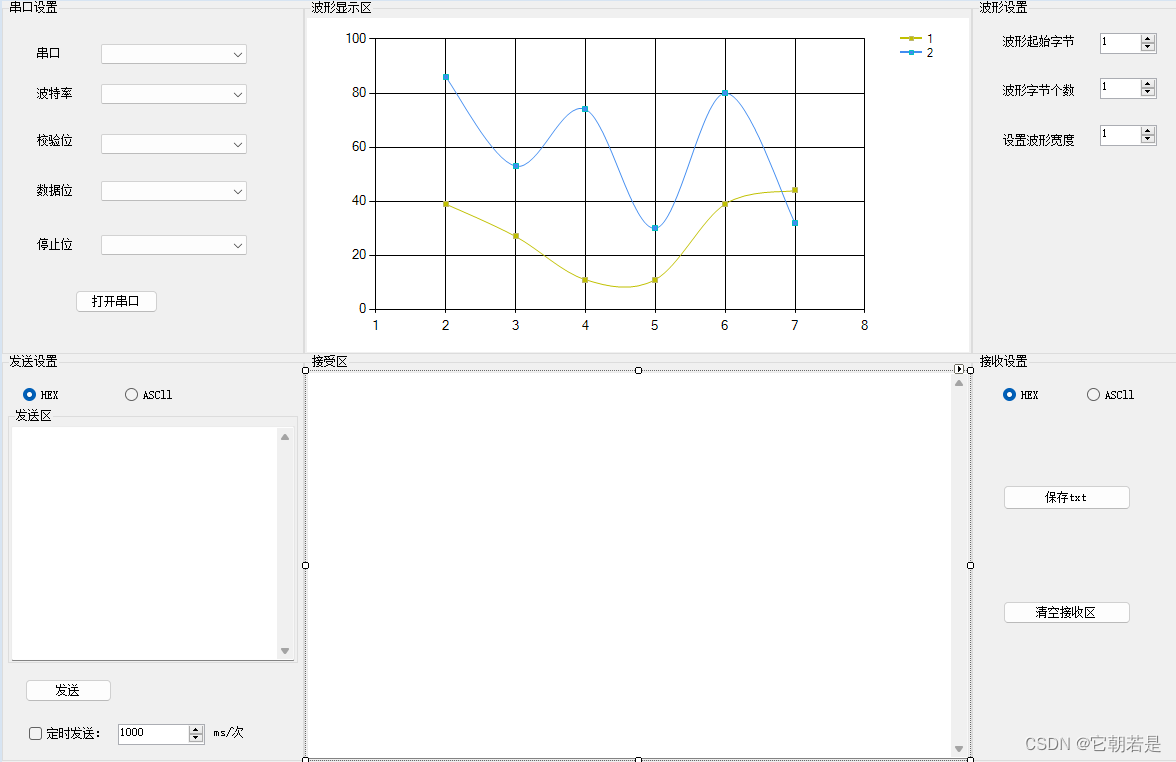The image size is (1176, 762).
Task: Click the 清空接收区 button
Action: coord(1066,613)
